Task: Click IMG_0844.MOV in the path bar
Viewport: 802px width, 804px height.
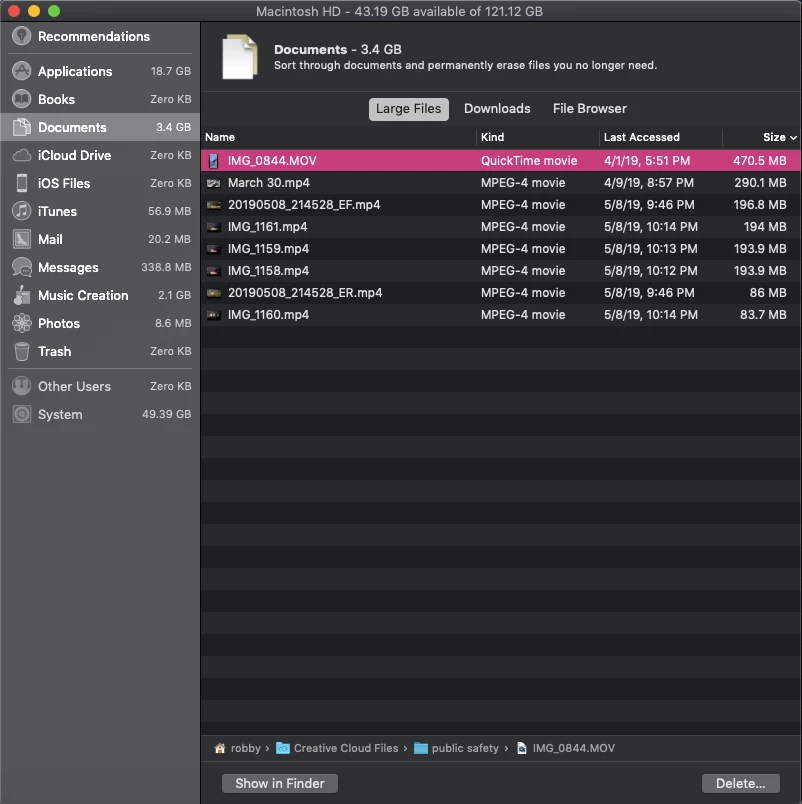Action: point(573,748)
